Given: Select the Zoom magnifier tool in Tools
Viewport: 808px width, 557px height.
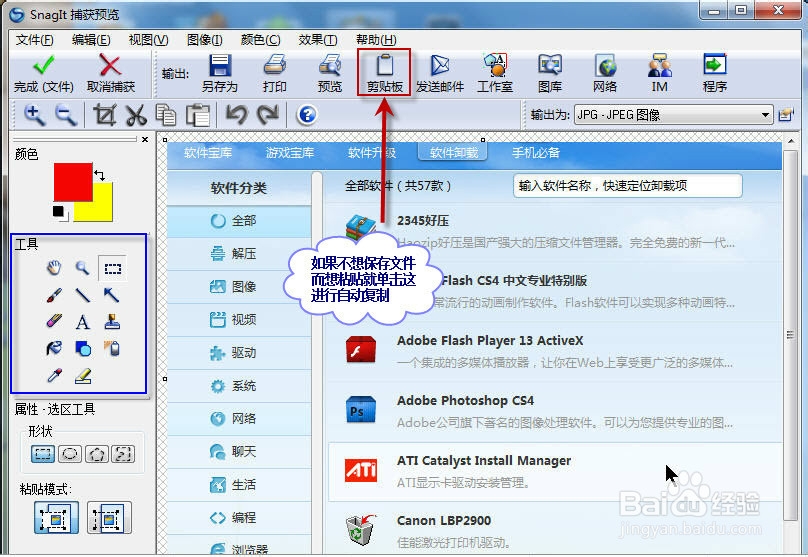Looking at the screenshot, I should point(82,267).
